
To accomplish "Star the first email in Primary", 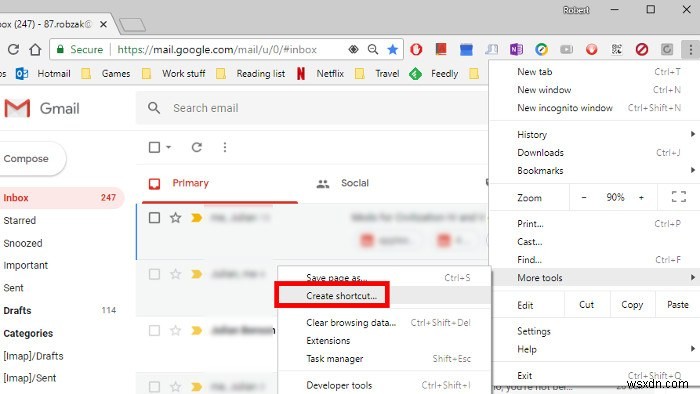I will (x=175, y=218).
